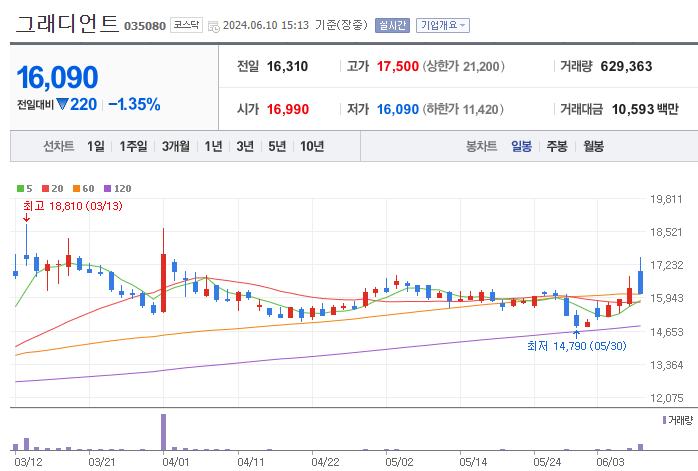Switch to 월봉 monthly candle chart
Viewport: 698px width, 471px height.
(593, 146)
